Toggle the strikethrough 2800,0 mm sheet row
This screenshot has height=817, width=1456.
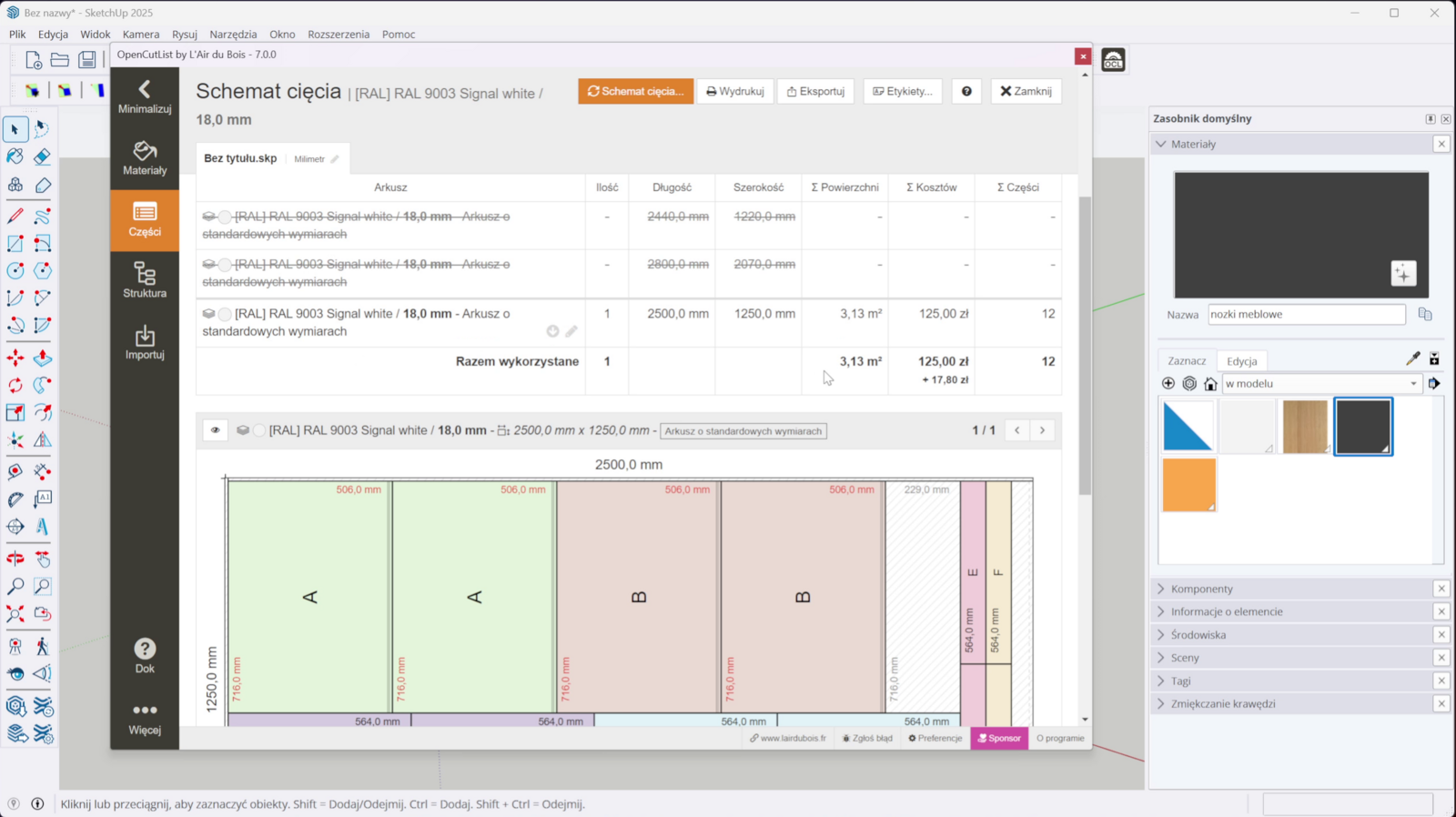point(225,265)
